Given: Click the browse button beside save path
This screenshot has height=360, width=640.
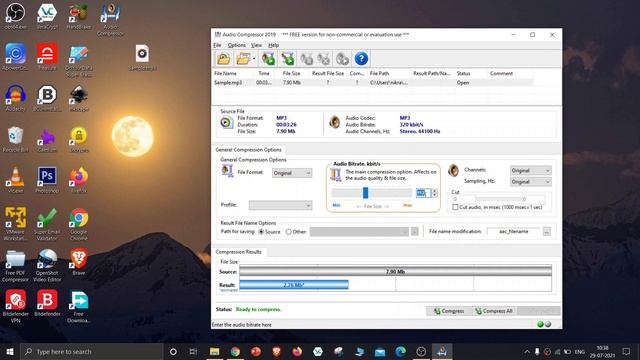Looking at the screenshot, I should [415, 232].
